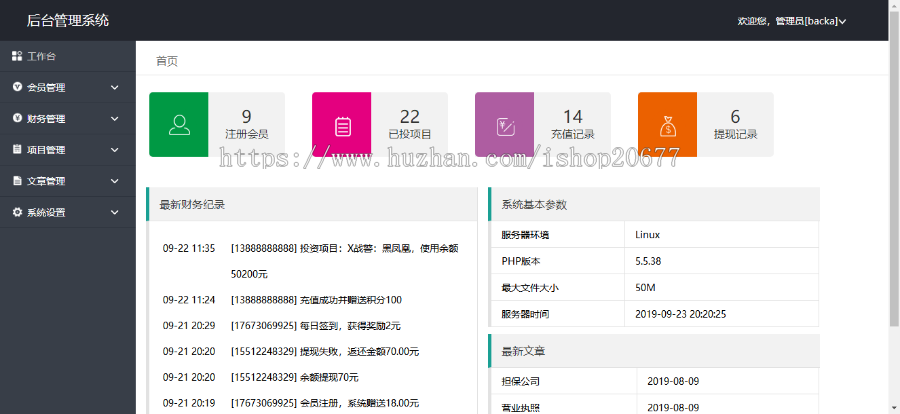This screenshot has width=900, height=414.
Task: Expand the 项目管理 menu chevron
Action: click(115, 149)
